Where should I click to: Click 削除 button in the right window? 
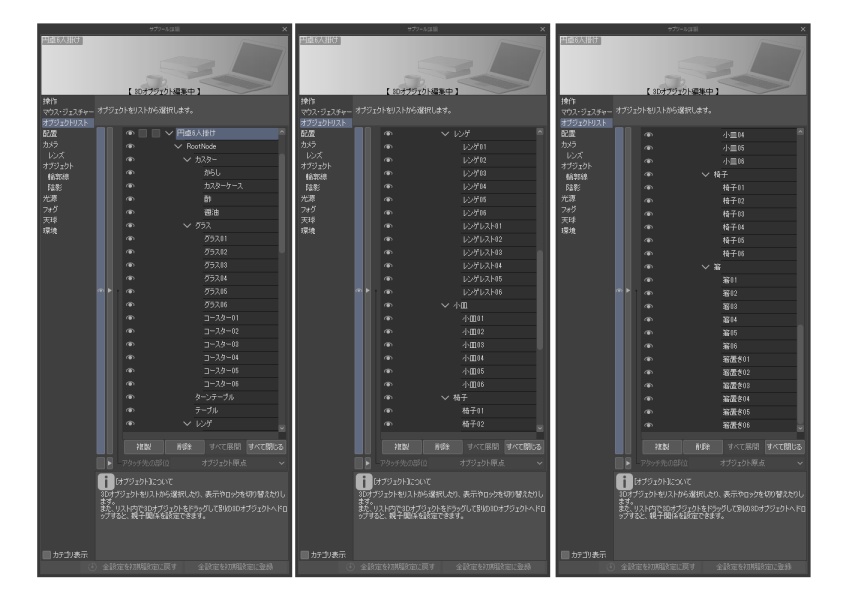coord(703,447)
